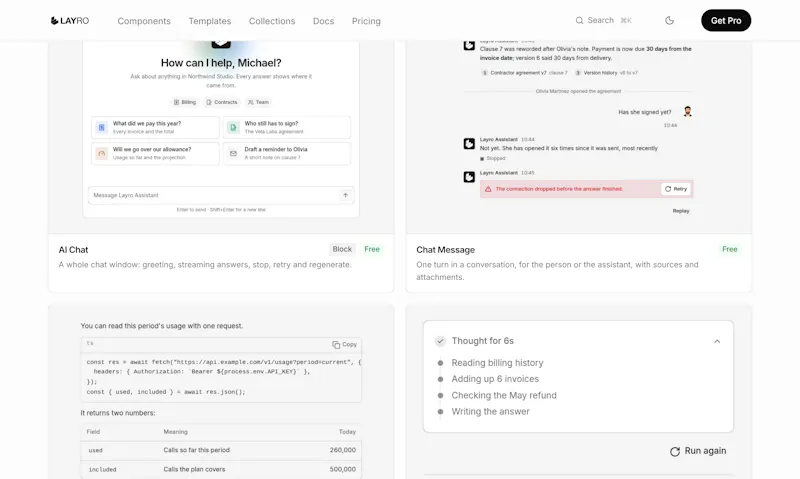Click the 'Today' column header

347,432
